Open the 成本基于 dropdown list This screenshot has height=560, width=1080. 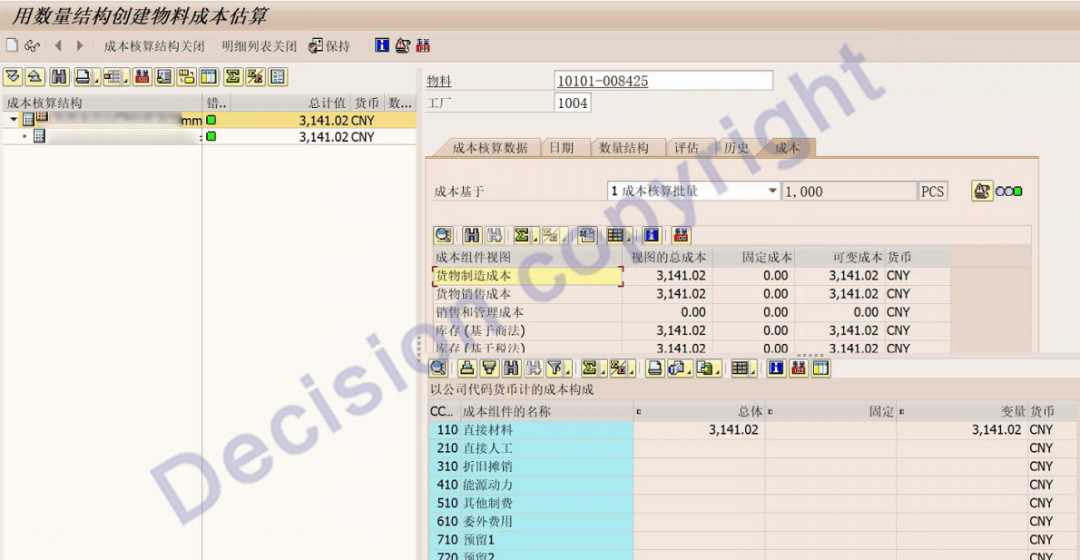(772, 191)
